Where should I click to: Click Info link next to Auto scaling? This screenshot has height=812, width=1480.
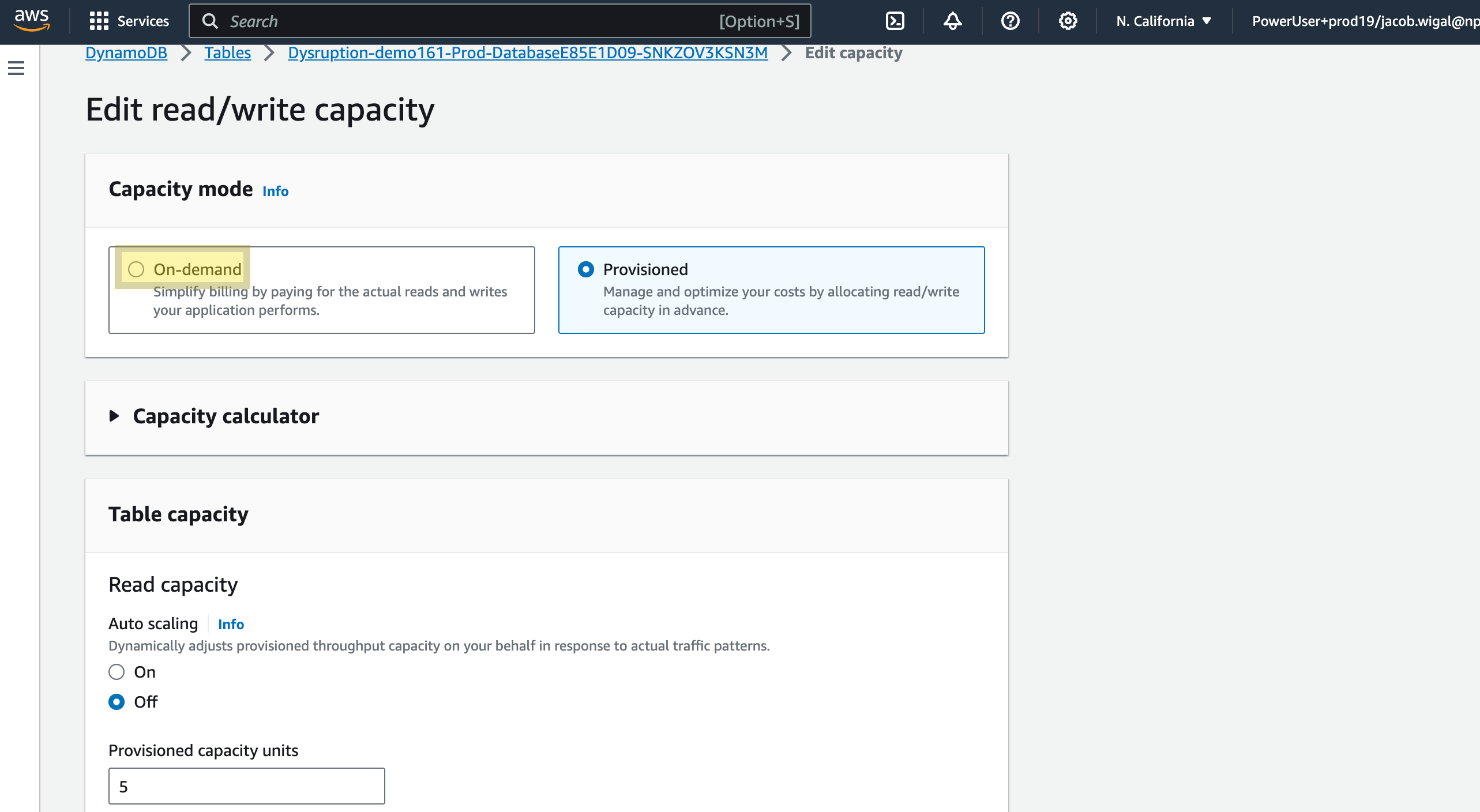tap(231, 624)
